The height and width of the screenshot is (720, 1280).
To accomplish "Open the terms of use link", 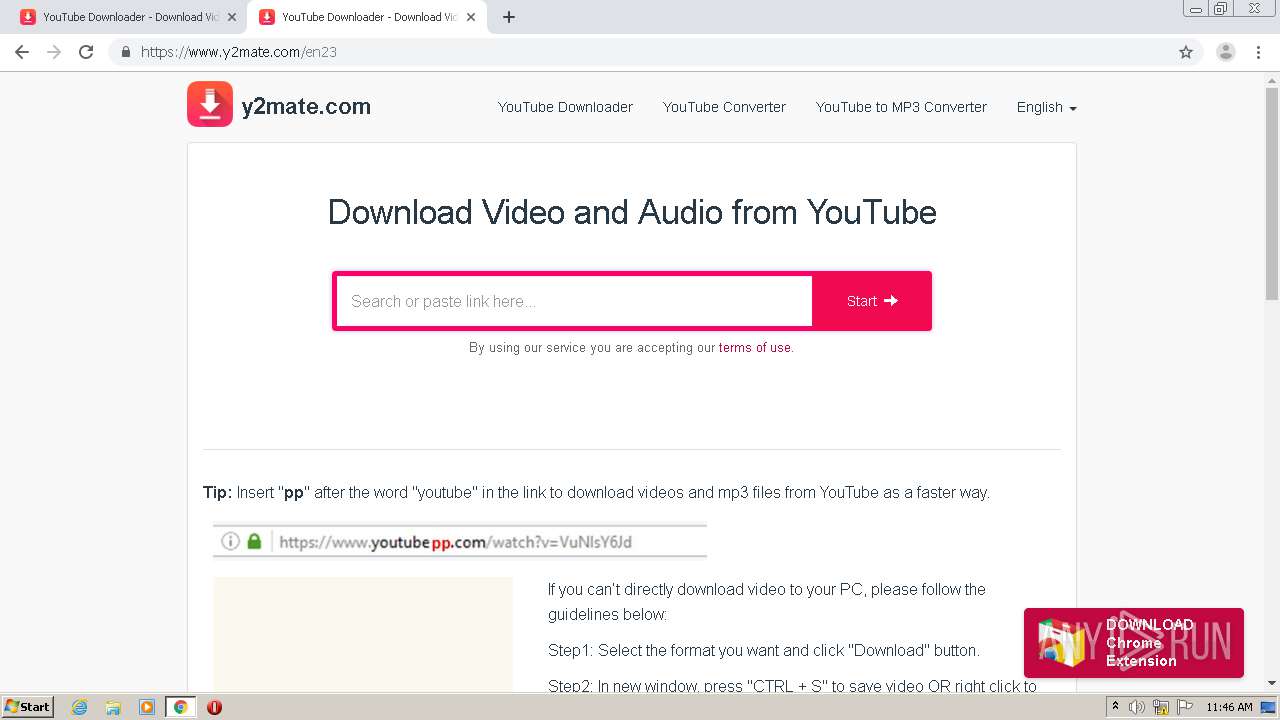I will tap(755, 348).
